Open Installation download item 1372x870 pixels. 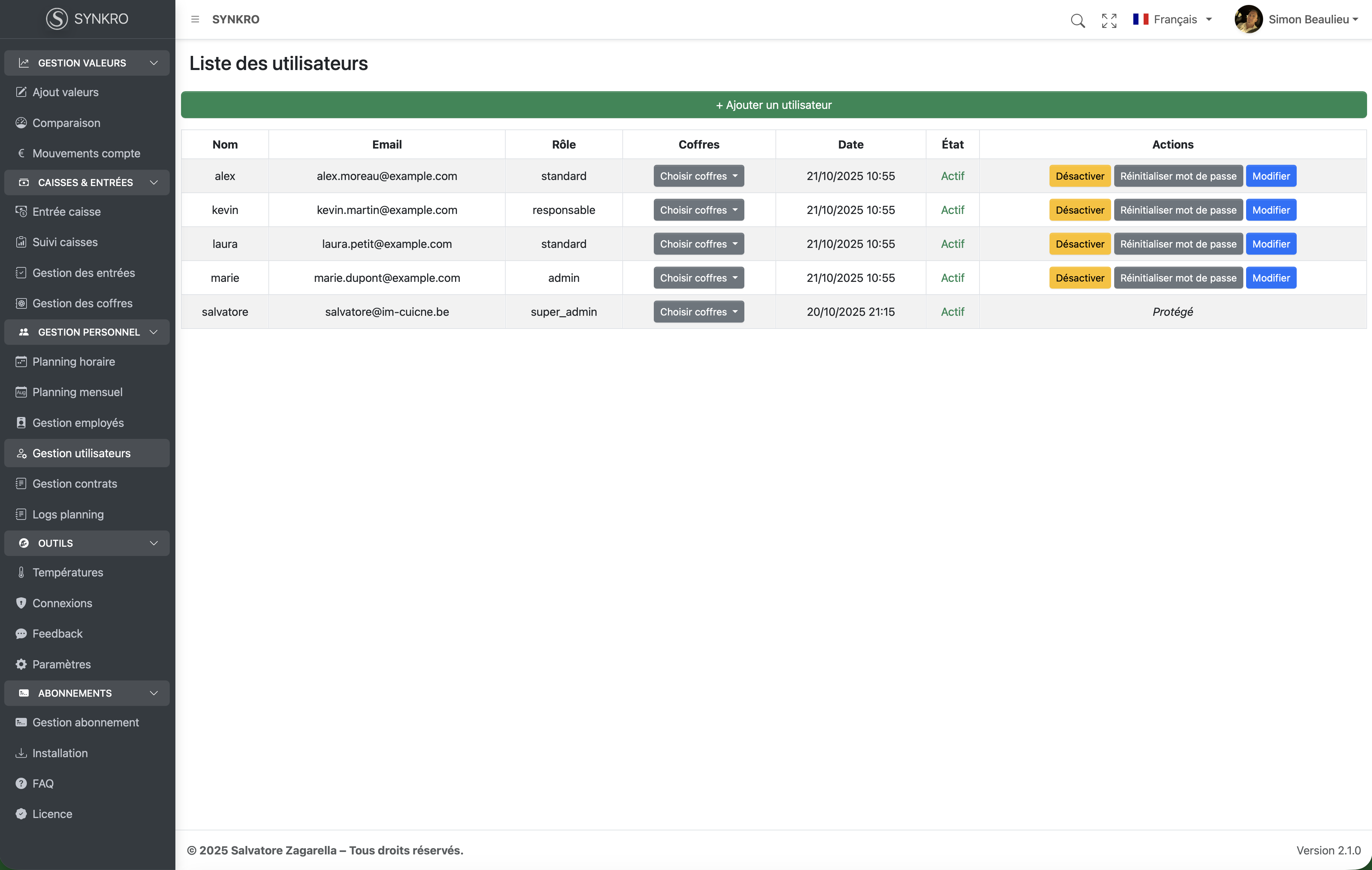tap(60, 753)
